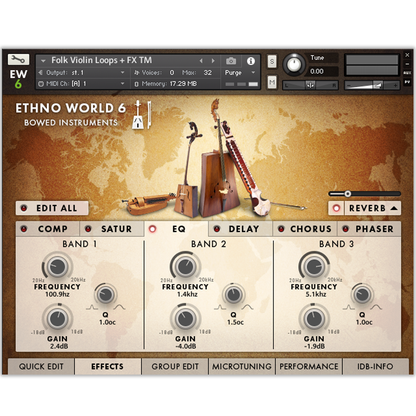Load next instrument preset arrow

pyautogui.click(x=213, y=61)
